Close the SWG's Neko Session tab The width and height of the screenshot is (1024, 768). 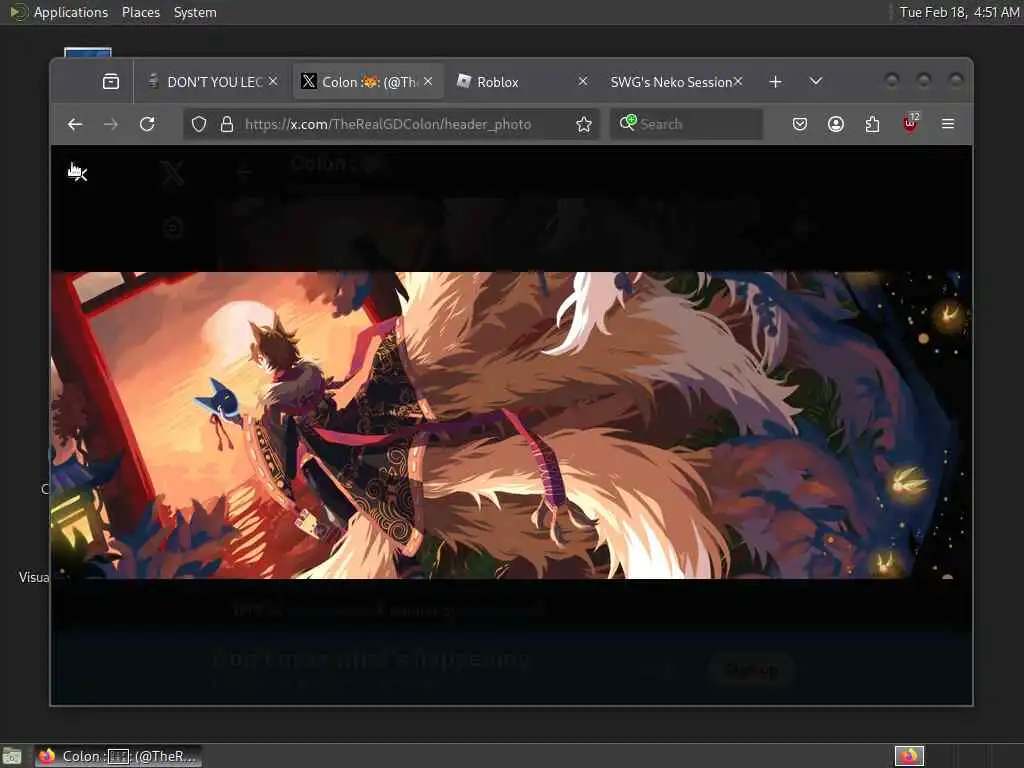pos(738,81)
